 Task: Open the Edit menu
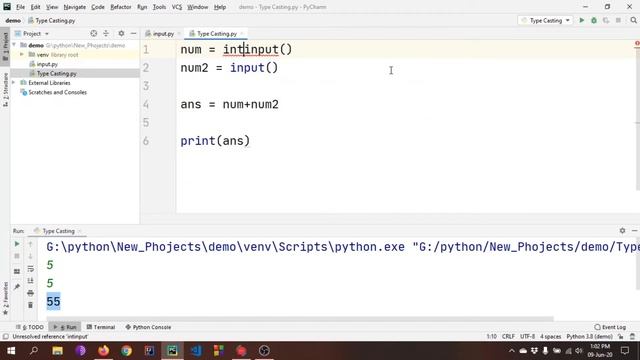click(36, 7)
